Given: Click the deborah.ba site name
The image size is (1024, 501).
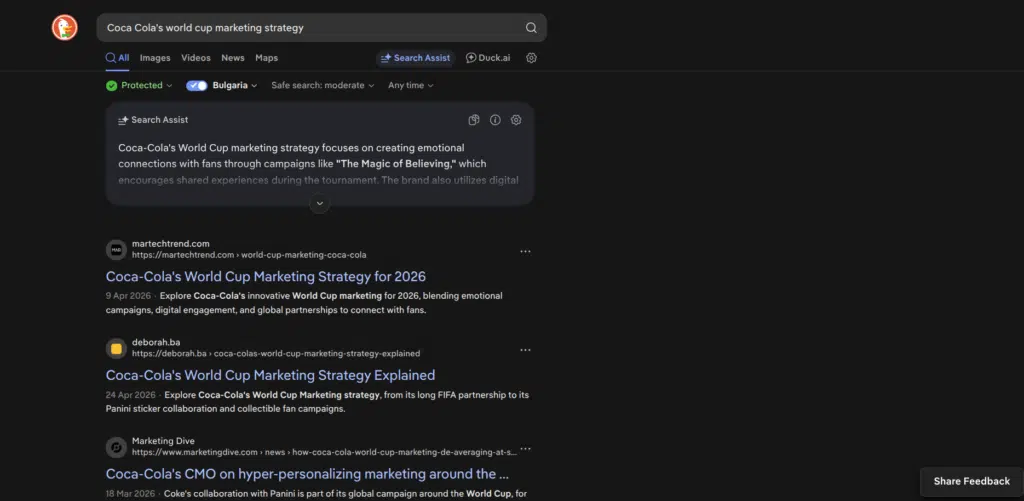Looking at the screenshot, I should coord(156,342).
